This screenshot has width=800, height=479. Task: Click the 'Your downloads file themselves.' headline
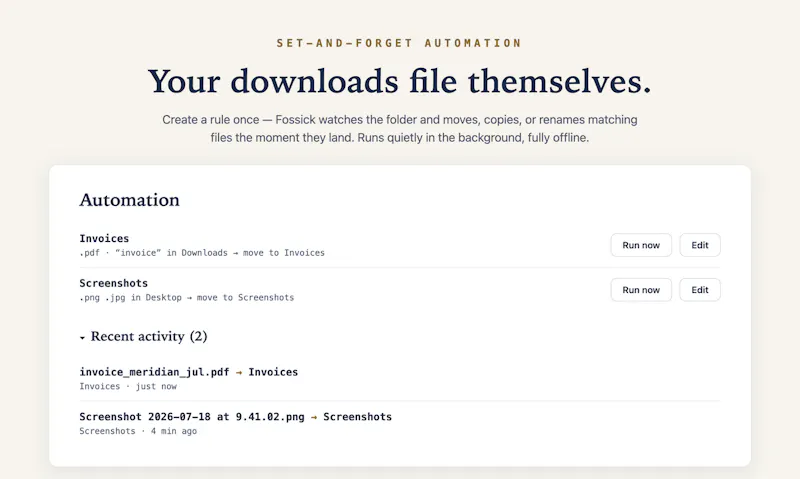(x=400, y=82)
